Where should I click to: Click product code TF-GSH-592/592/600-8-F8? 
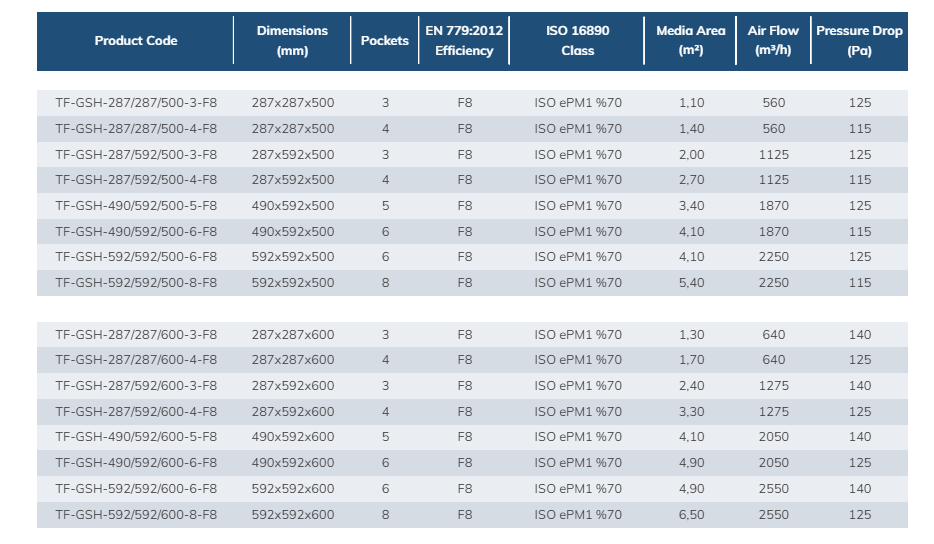[136, 515]
